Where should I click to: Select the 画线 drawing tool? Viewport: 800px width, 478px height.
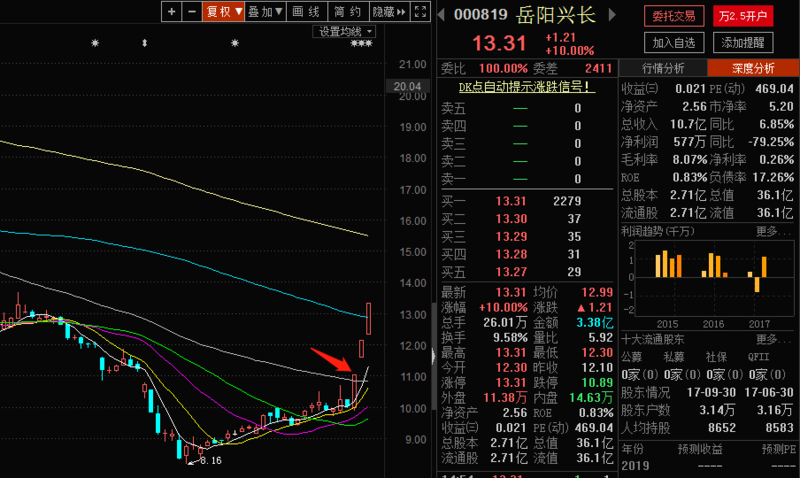click(x=306, y=12)
